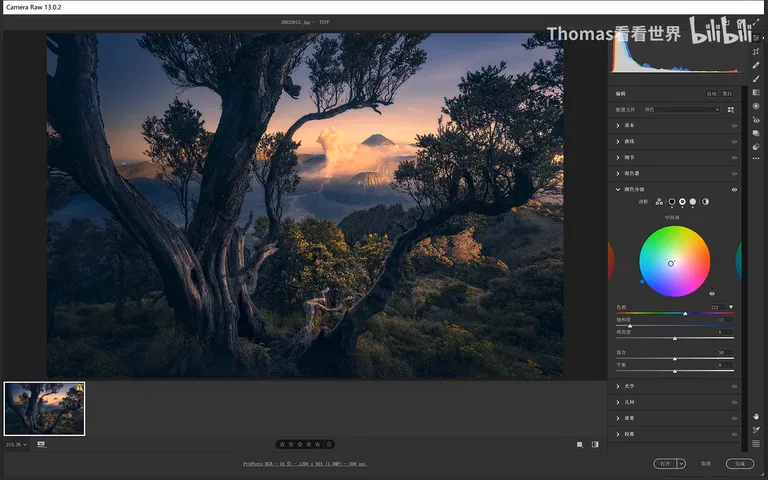The width and height of the screenshot is (768, 480).
Task: Toggle full screen mode icon at top right
Action: [x=756, y=21]
